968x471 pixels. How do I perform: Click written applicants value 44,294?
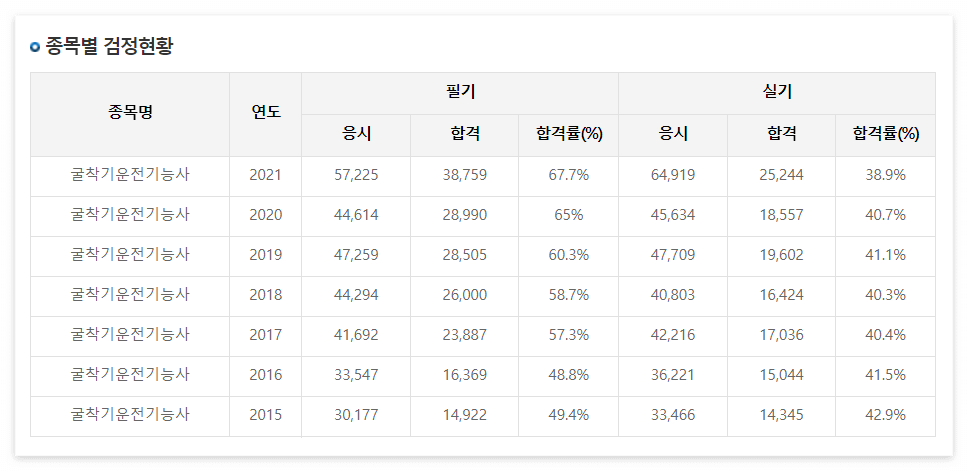click(x=356, y=295)
